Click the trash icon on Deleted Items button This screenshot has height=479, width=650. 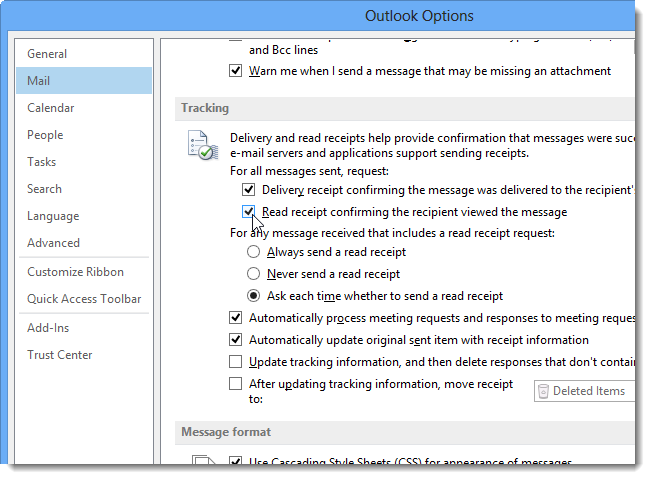point(543,391)
